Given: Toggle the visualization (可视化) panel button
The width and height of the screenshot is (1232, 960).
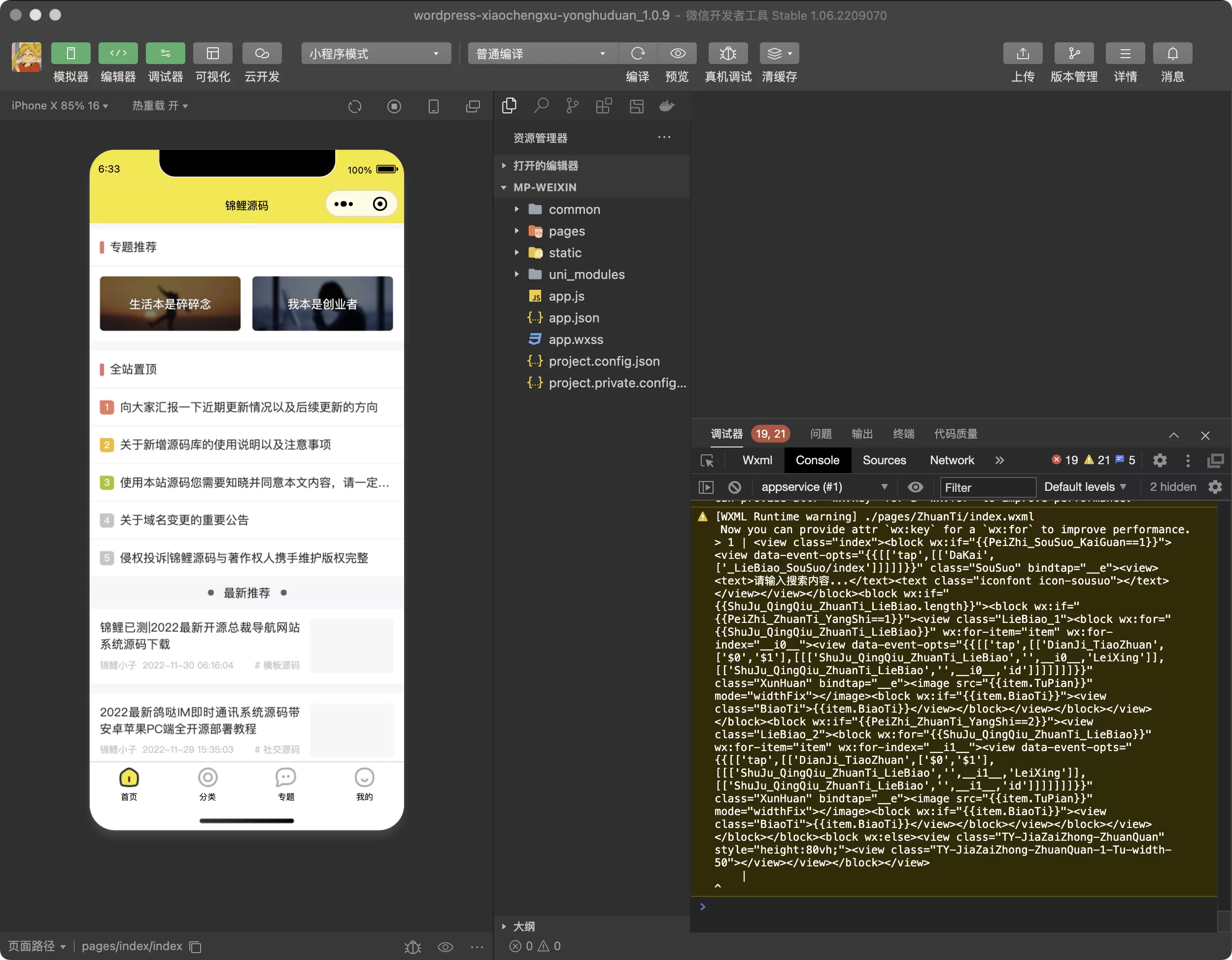Looking at the screenshot, I should click(x=213, y=54).
